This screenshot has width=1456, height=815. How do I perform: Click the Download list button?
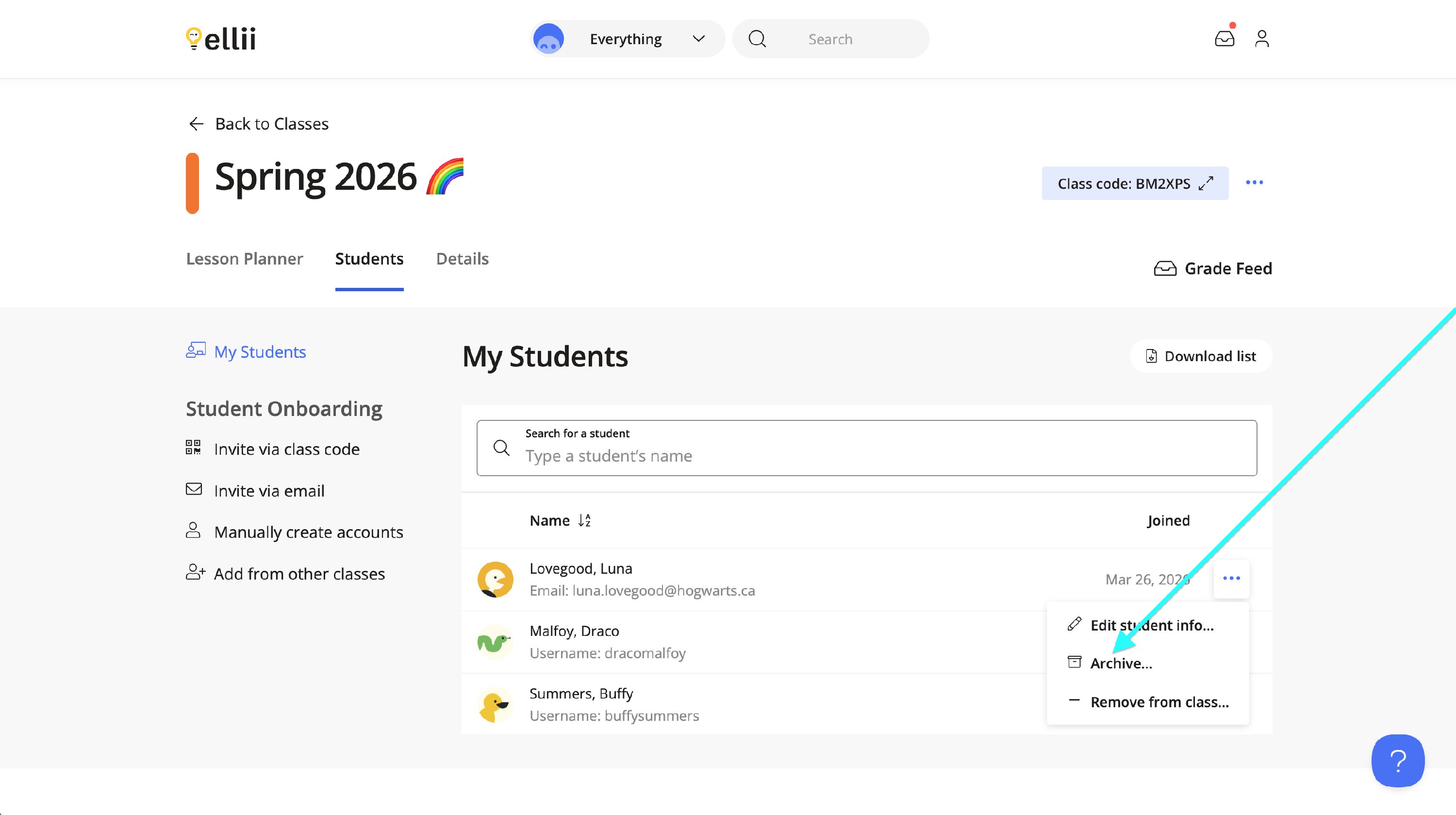click(x=1201, y=356)
